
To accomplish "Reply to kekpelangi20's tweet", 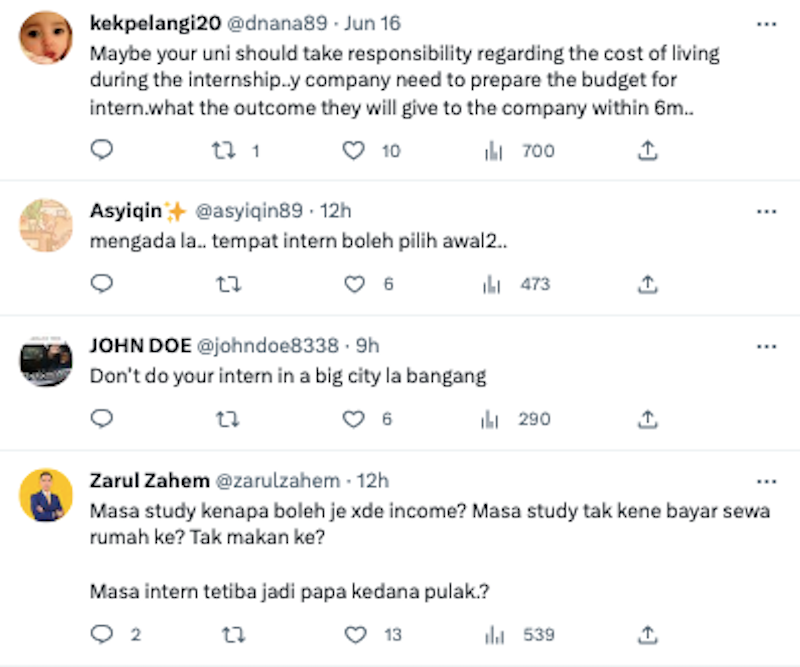I will pyautogui.click(x=102, y=150).
